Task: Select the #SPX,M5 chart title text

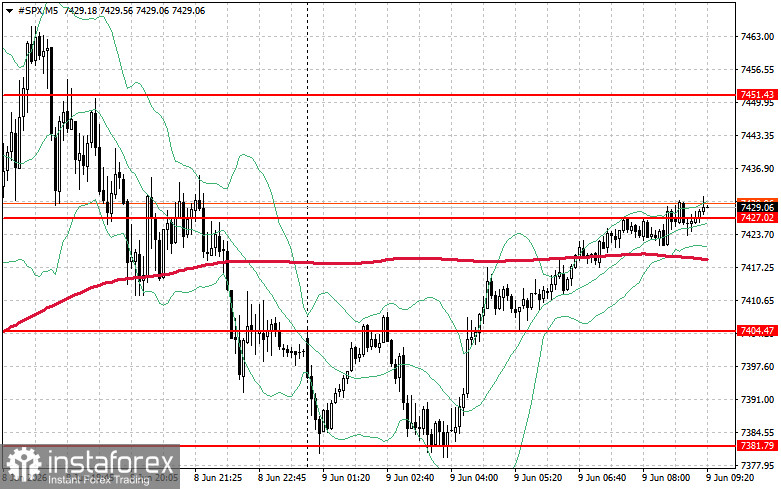Action: click(38, 10)
